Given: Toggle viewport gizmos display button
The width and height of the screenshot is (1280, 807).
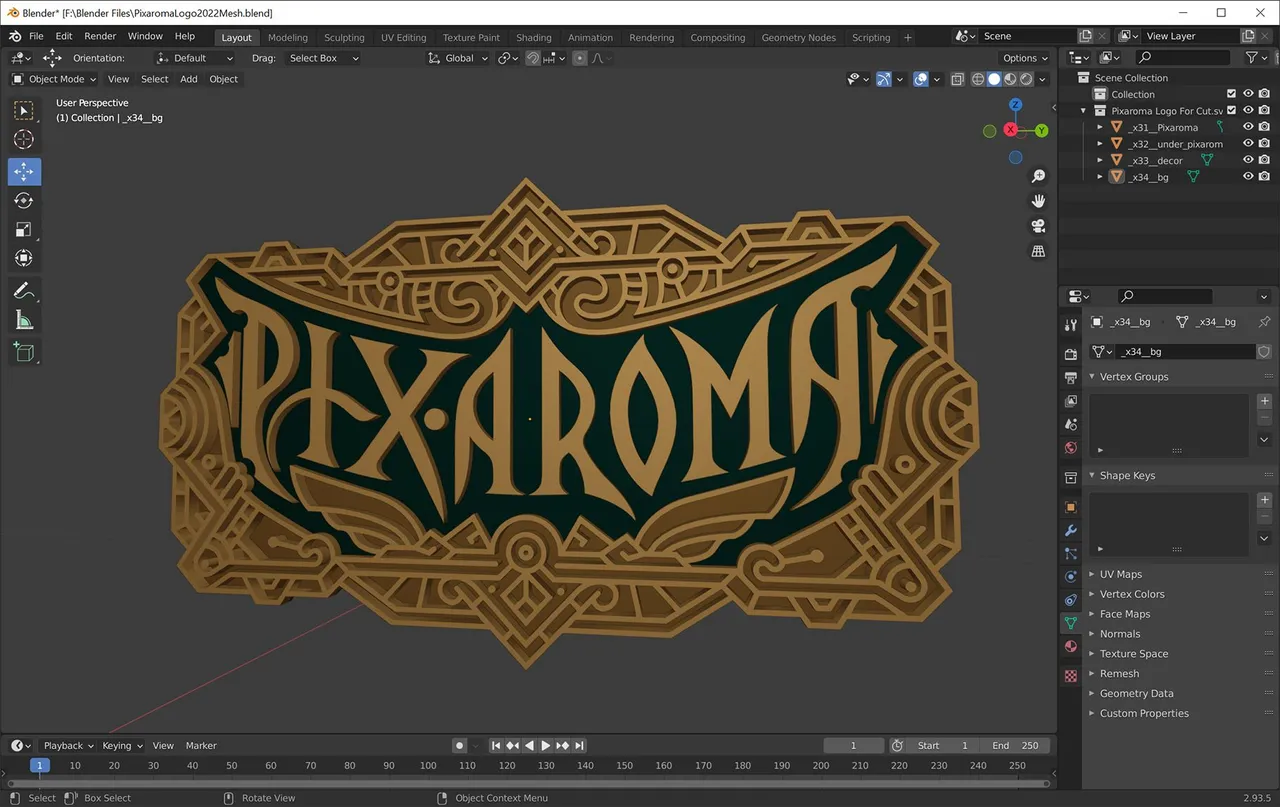Looking at the screenshot, I should [x=884, y=79].
